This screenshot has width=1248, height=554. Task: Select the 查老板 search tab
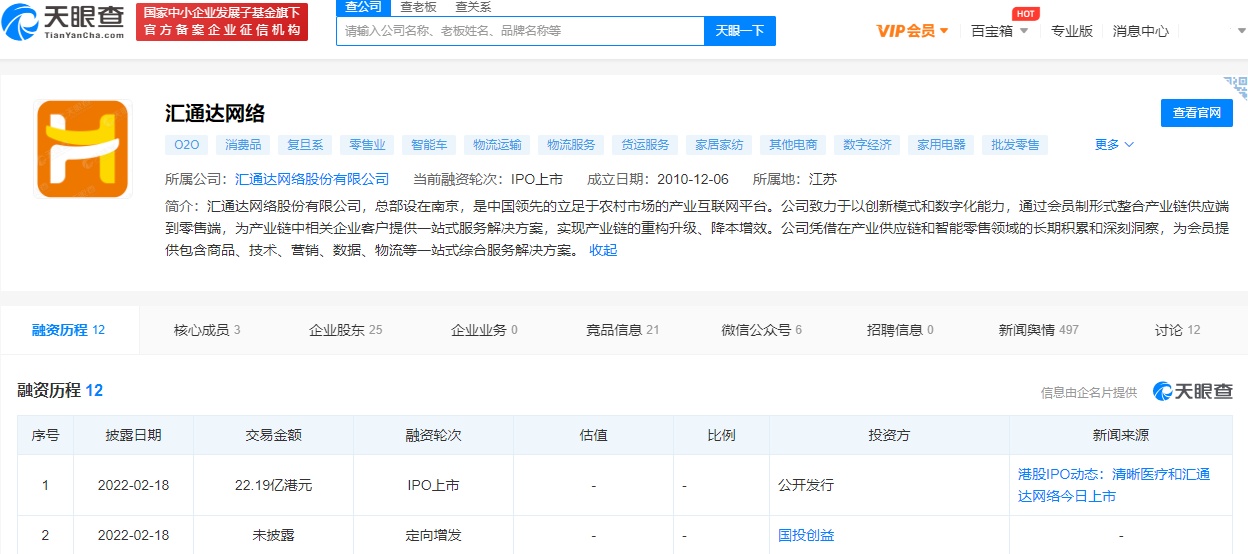(418, 6)
